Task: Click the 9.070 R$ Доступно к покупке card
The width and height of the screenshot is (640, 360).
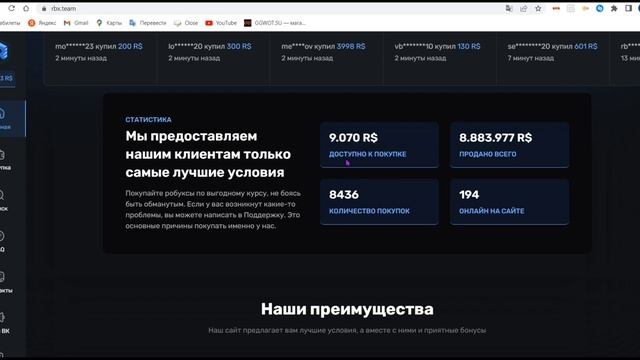Action: (x=379, y=145)
